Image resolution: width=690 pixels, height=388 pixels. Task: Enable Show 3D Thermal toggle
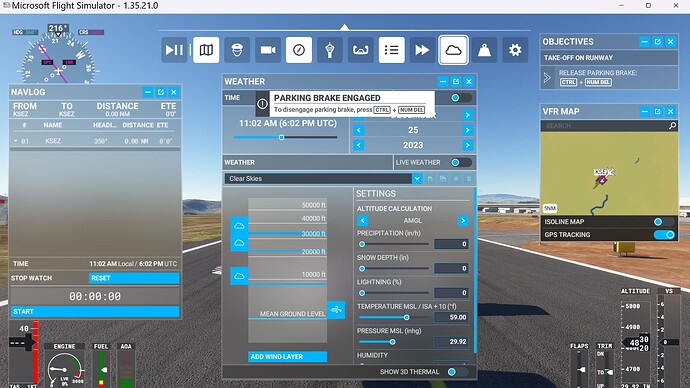[457, 372]
